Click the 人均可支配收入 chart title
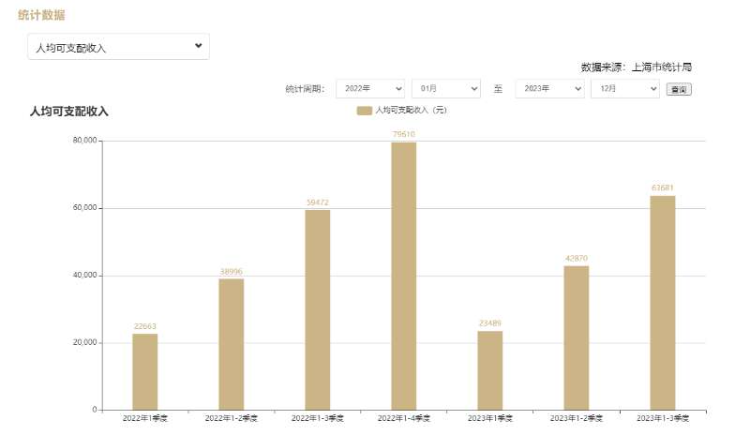The height and width of the screenshot is (435, 750). [69, 111]
